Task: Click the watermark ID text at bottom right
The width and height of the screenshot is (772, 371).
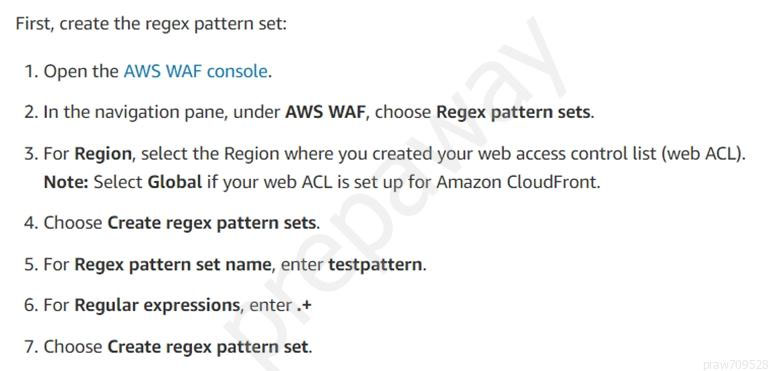Action: point(737,365)
